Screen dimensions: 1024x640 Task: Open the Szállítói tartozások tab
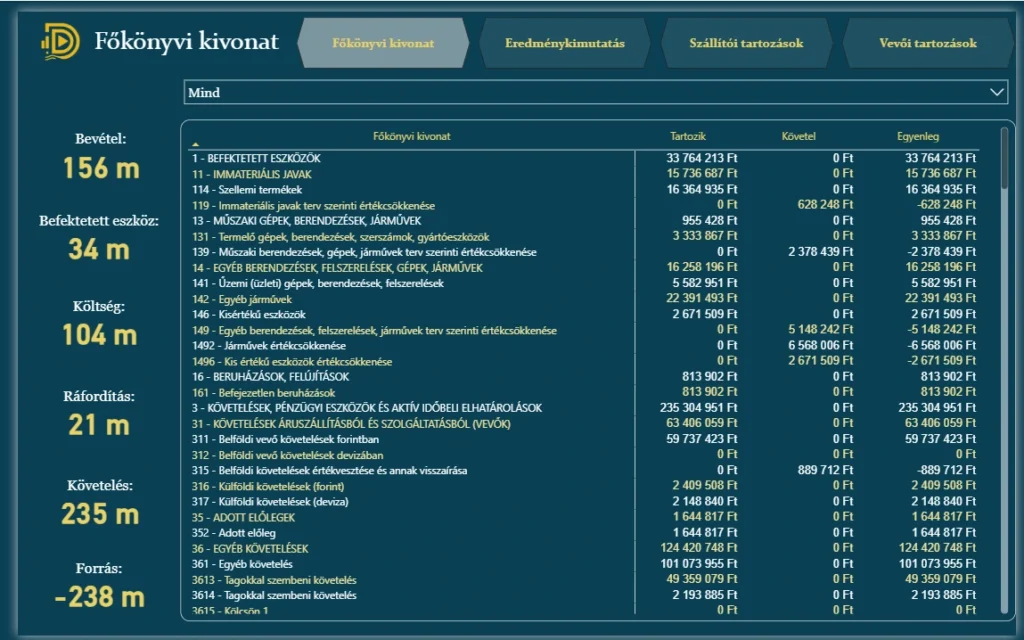(x=746, y=43)
